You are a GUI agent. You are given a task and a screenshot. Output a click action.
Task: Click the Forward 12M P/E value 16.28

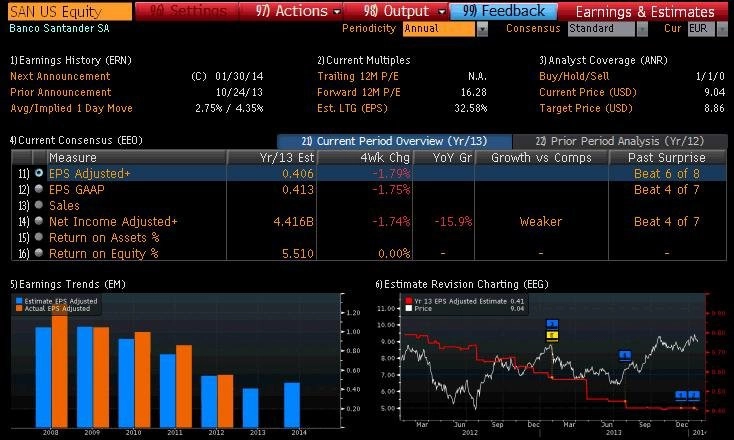click(x=474, y=92)
